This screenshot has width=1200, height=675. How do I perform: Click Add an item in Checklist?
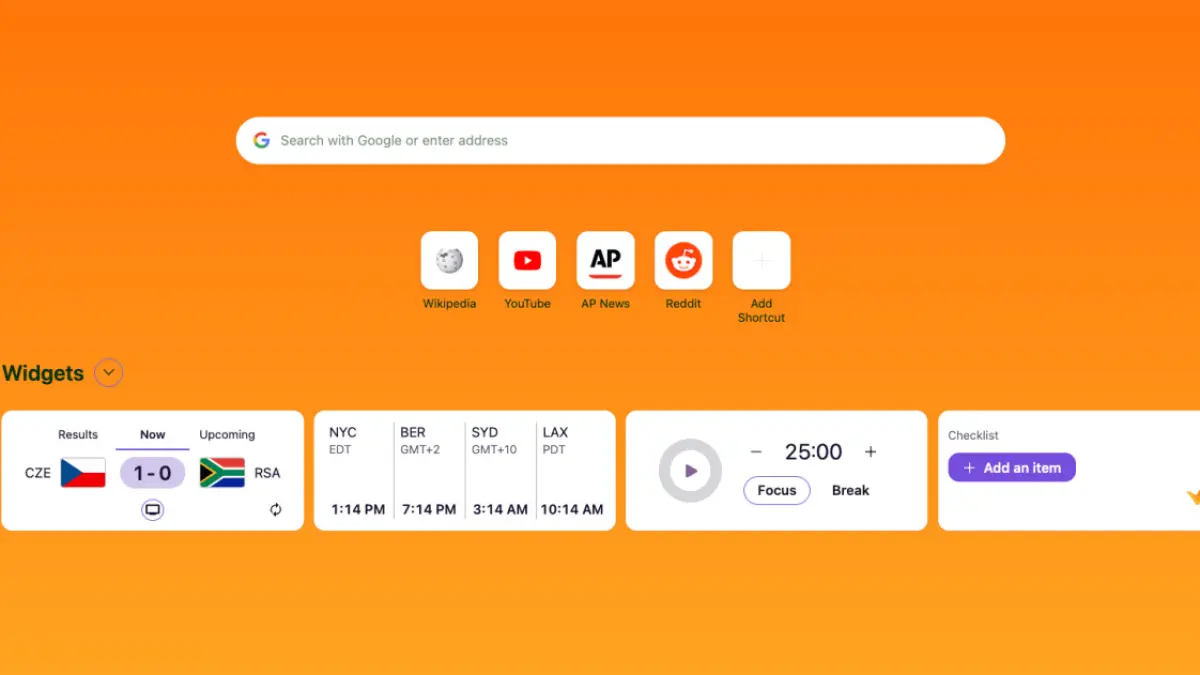1012,467
